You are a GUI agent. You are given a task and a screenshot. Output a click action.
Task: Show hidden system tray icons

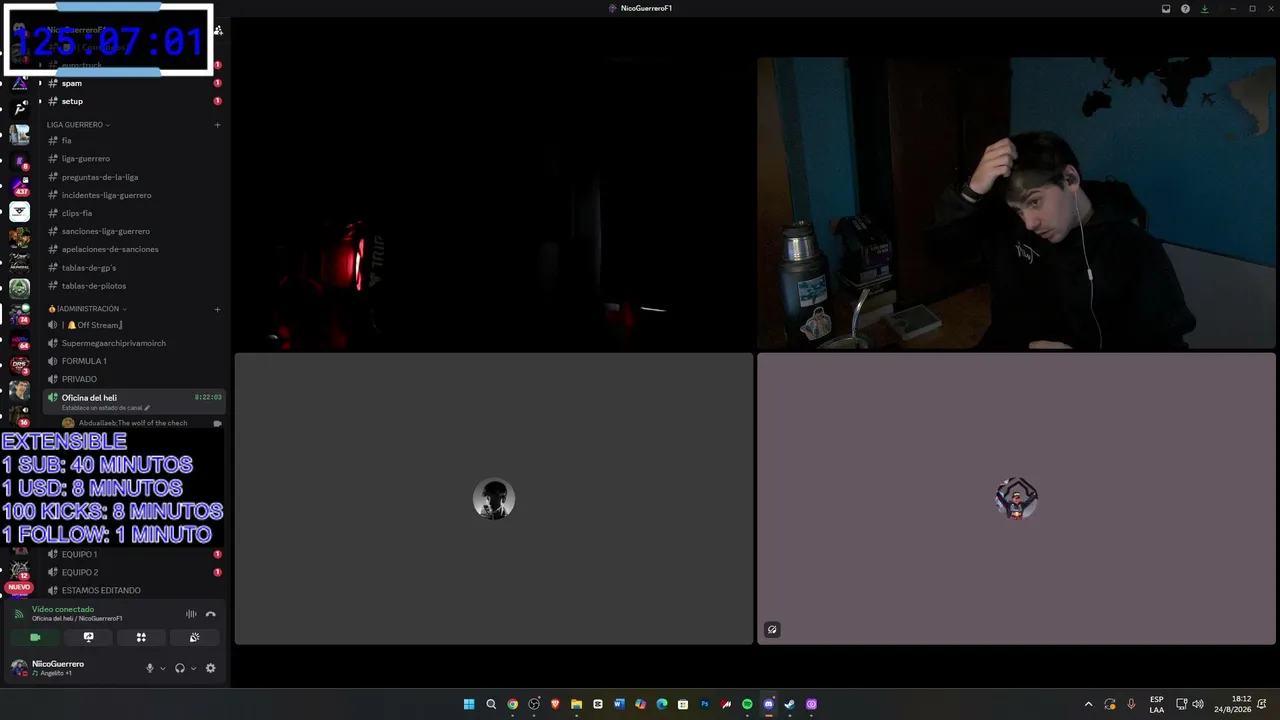1088,704
